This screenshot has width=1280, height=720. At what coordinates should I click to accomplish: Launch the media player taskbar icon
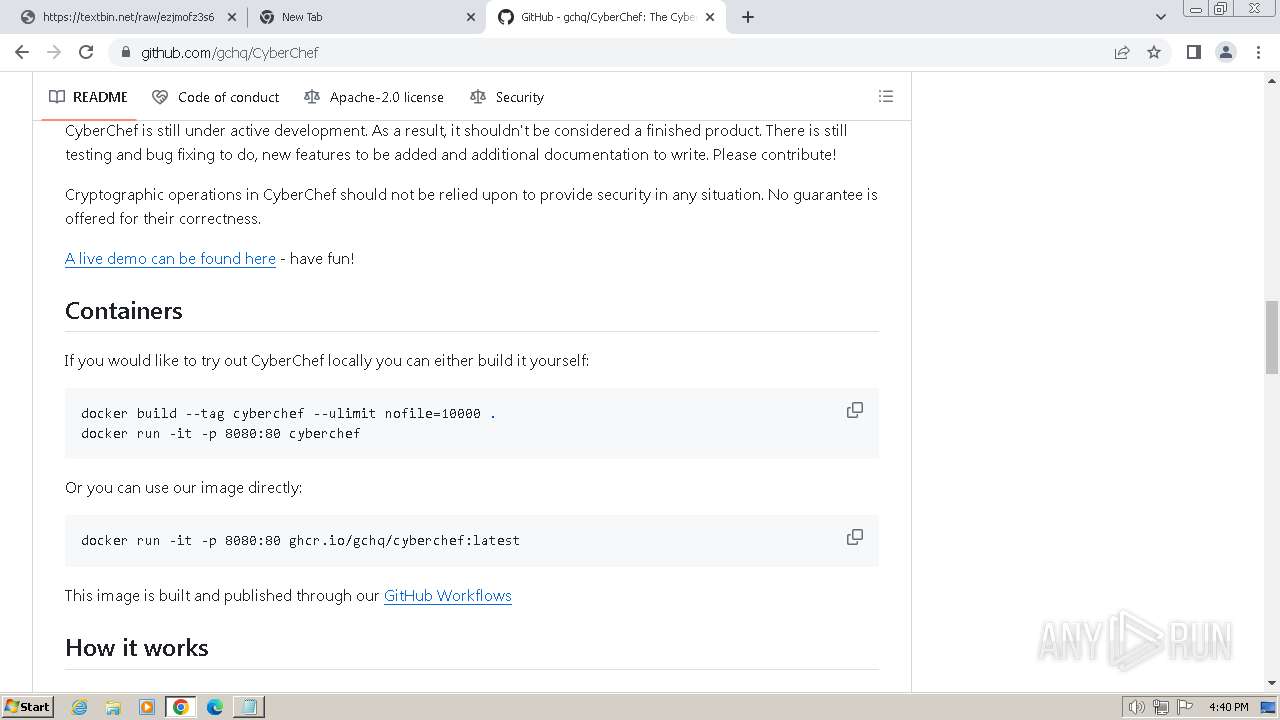147,707
